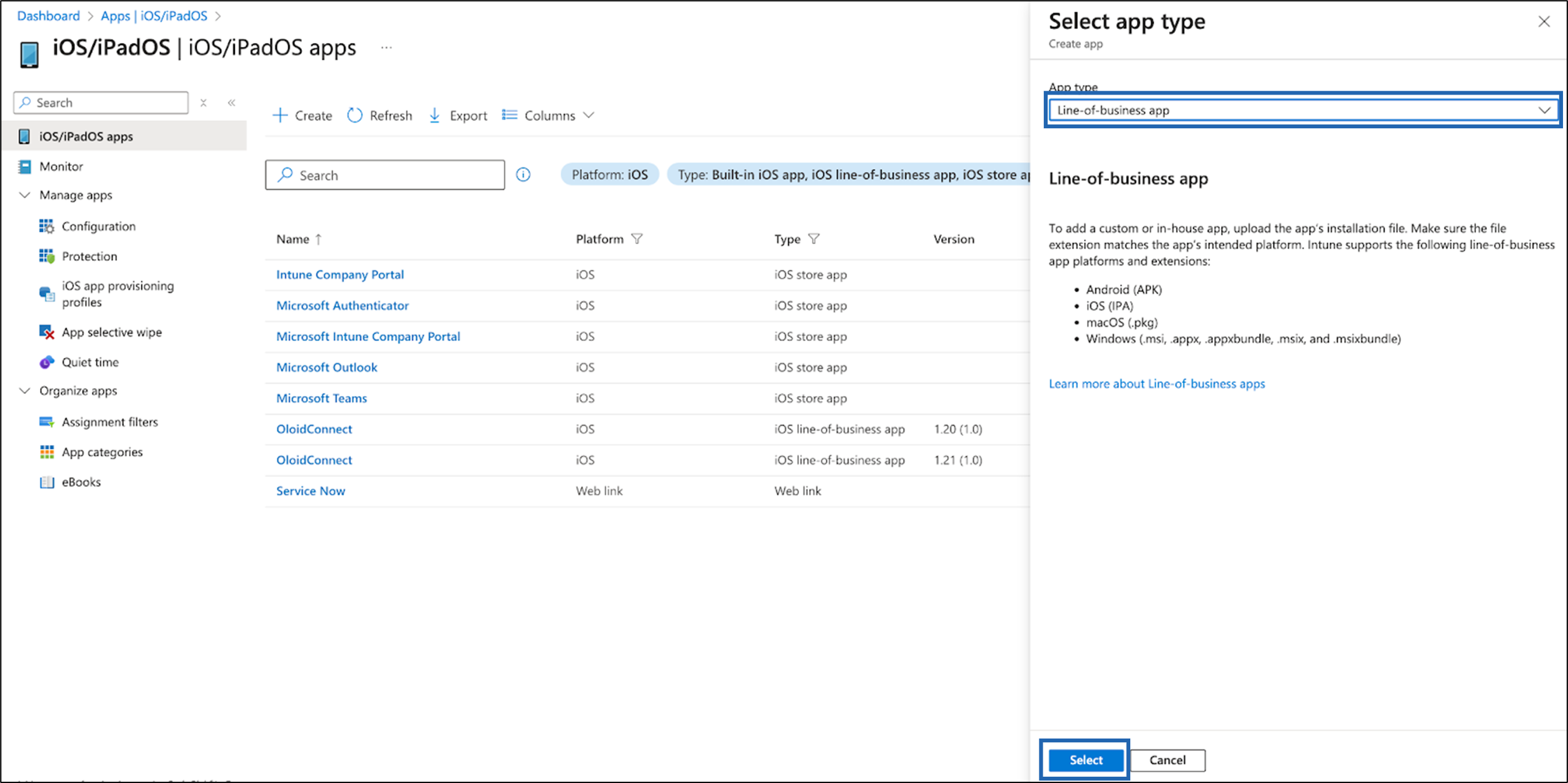Click the Cancel button

(1168, 760)
